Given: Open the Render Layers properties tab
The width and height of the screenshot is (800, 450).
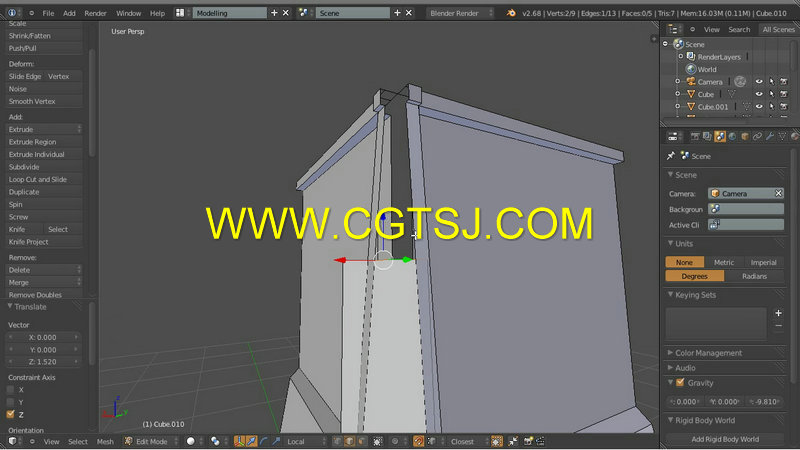Looking at the screenshot, I should [707, 136].
